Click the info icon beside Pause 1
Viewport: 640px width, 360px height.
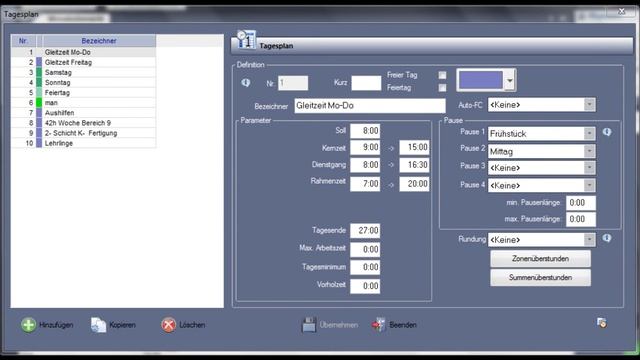[607, 132]
